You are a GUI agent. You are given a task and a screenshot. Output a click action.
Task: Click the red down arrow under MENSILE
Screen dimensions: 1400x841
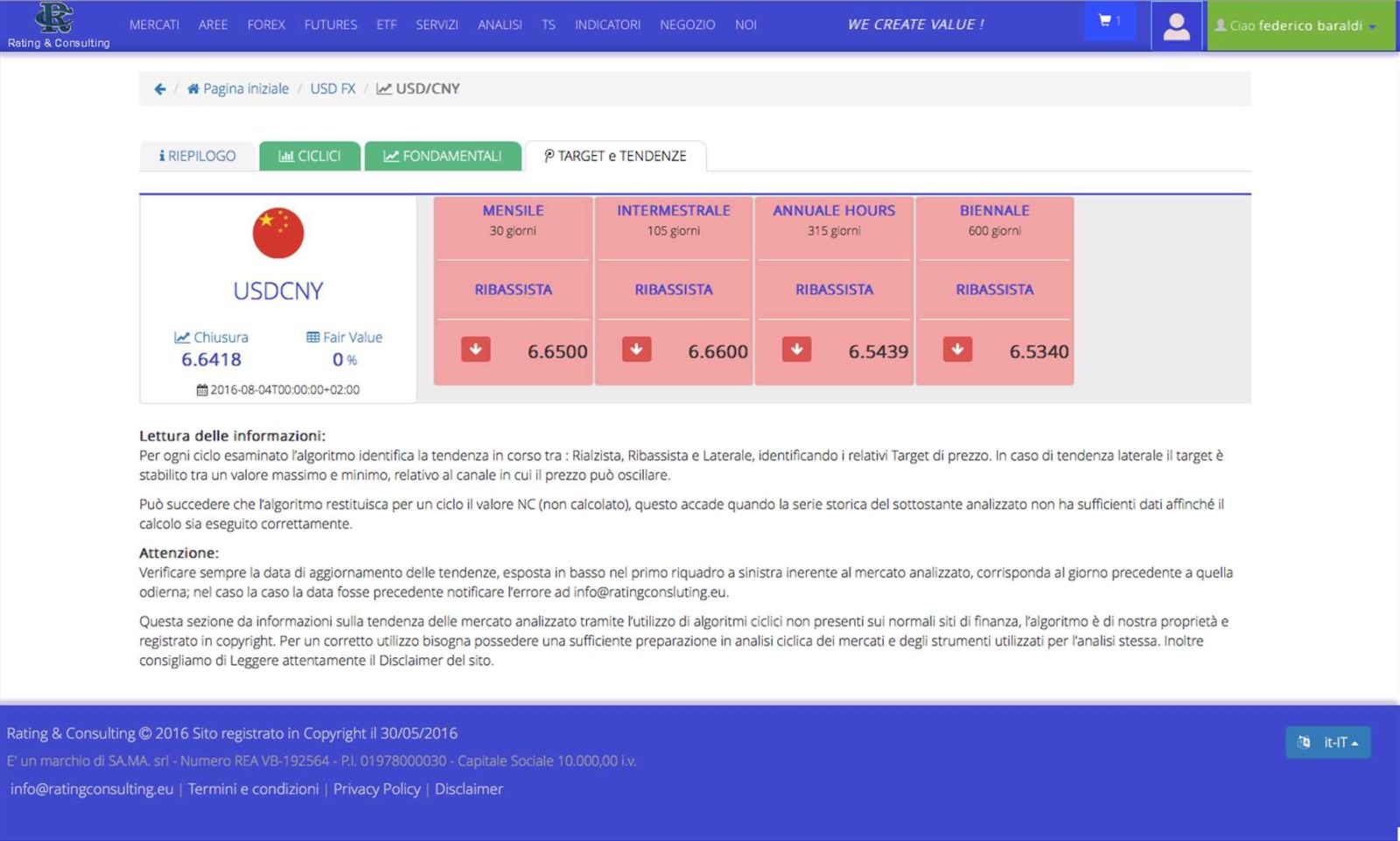(x=475, y=349)
